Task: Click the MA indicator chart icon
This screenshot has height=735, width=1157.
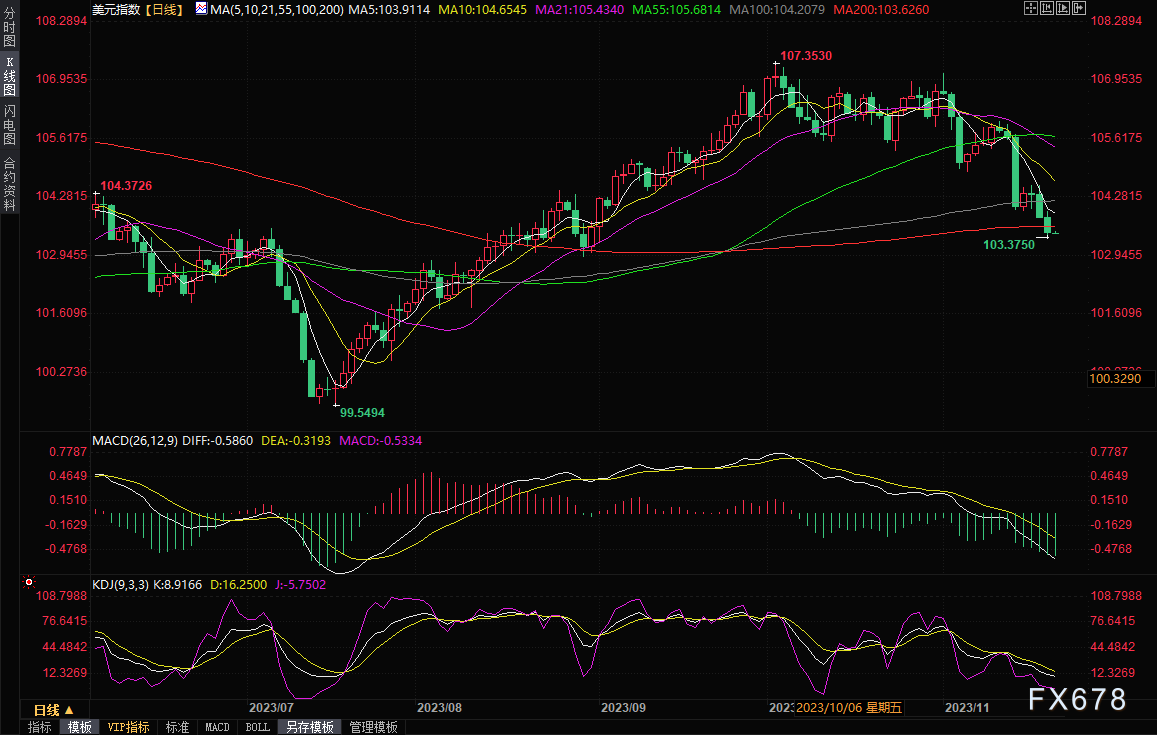Action: (201, 8)
